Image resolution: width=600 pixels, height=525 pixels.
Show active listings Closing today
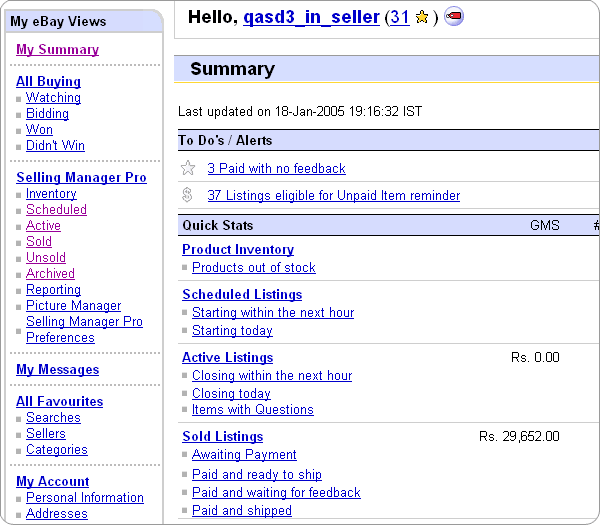(x=231, y=394)
